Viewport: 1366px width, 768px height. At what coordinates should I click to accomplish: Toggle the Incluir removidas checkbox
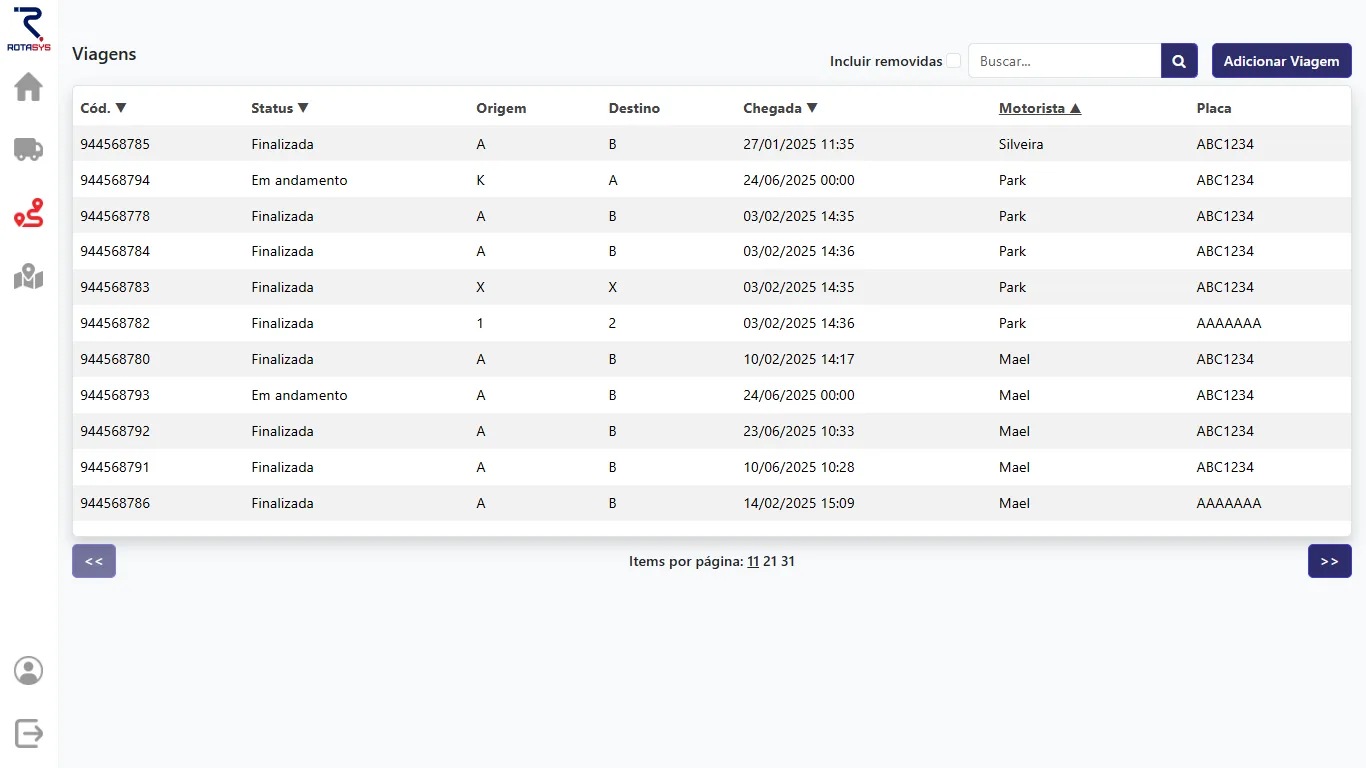(x=954, y=61)
